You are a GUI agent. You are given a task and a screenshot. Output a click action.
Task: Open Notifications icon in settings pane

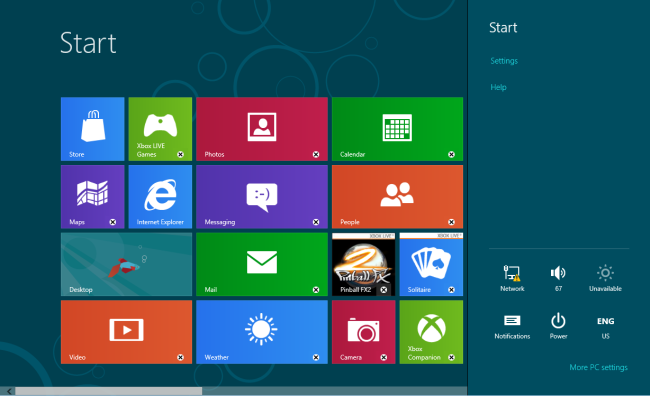[512, 326]
